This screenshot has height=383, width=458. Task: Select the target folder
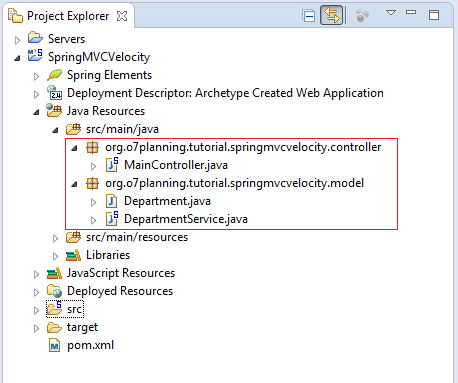82,327
